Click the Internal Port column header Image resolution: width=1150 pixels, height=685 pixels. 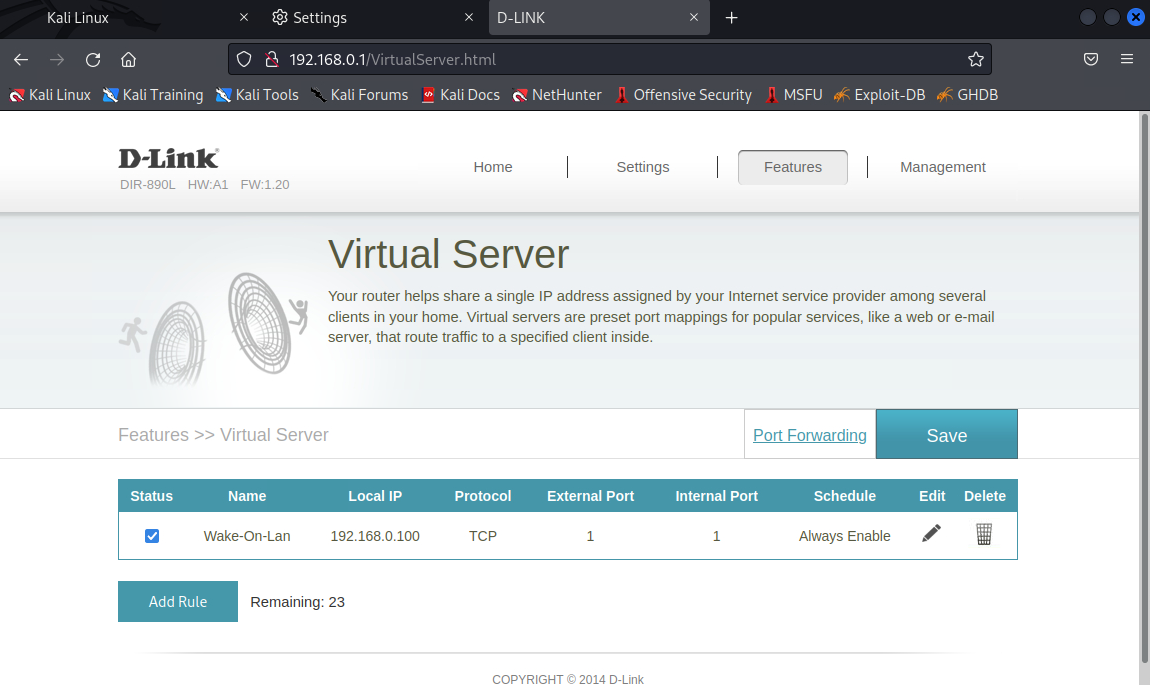[717, 496]
